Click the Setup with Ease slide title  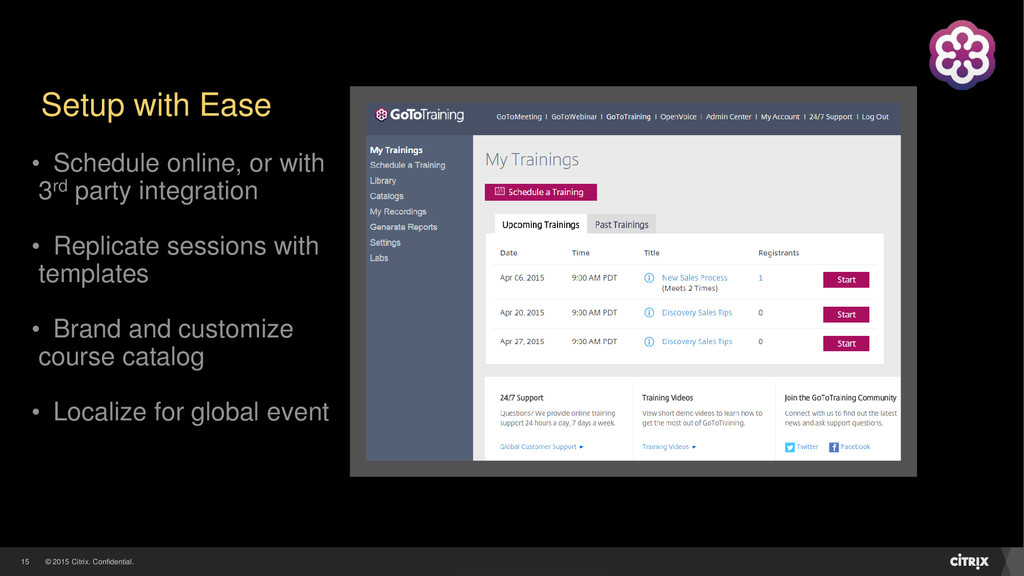(156, 105)
